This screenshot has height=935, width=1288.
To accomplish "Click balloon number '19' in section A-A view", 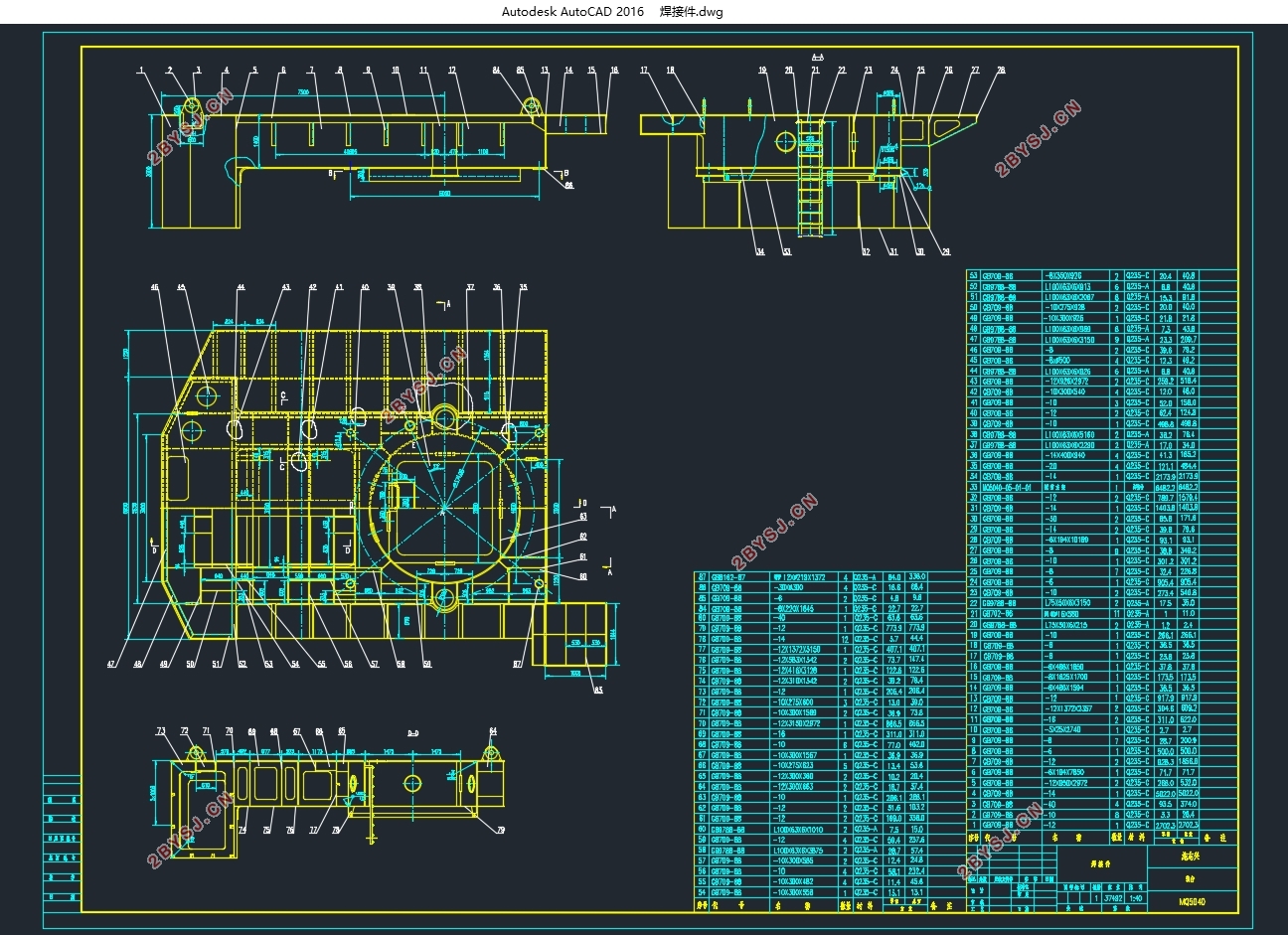I will point(762,70).
